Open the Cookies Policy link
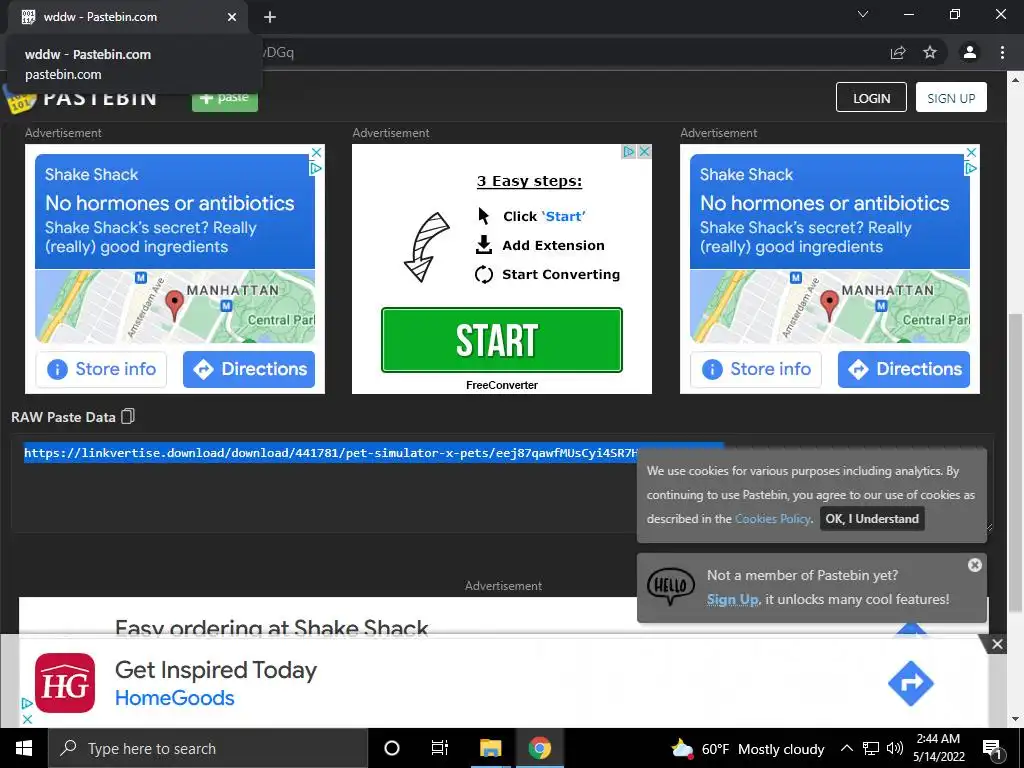1024x768 pixels. click(x=773, y=519)
